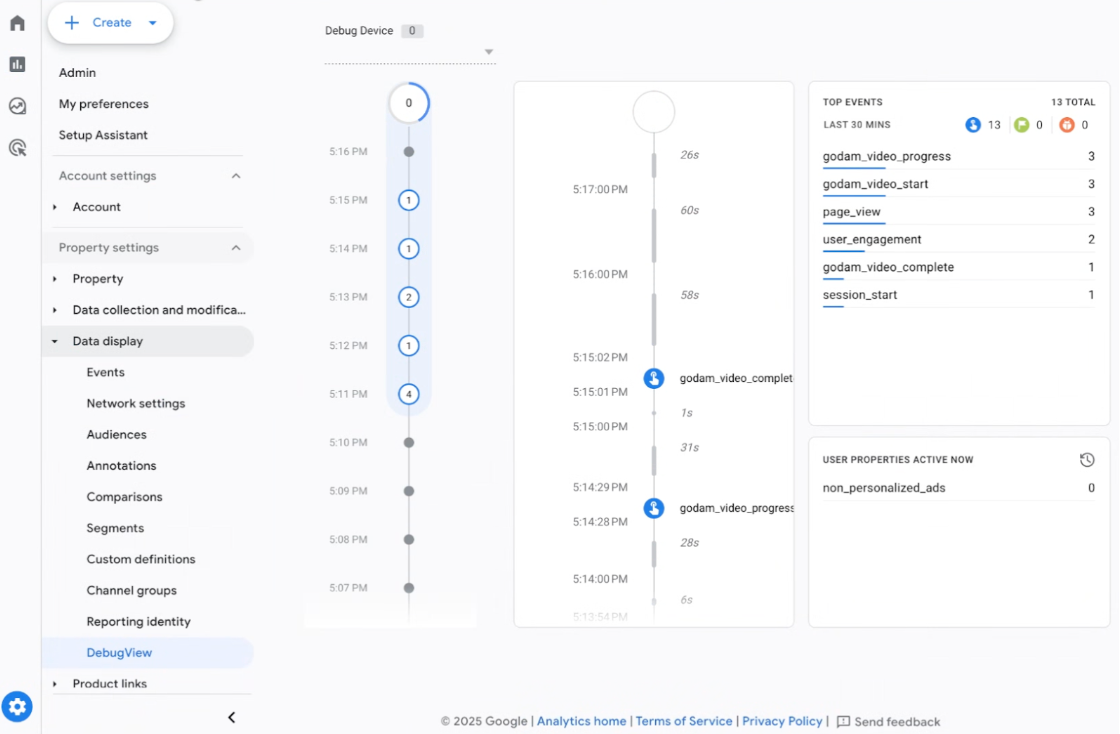Click the Admin gear icon
This screenshot has width=1120, height=734.
[17, 707]
